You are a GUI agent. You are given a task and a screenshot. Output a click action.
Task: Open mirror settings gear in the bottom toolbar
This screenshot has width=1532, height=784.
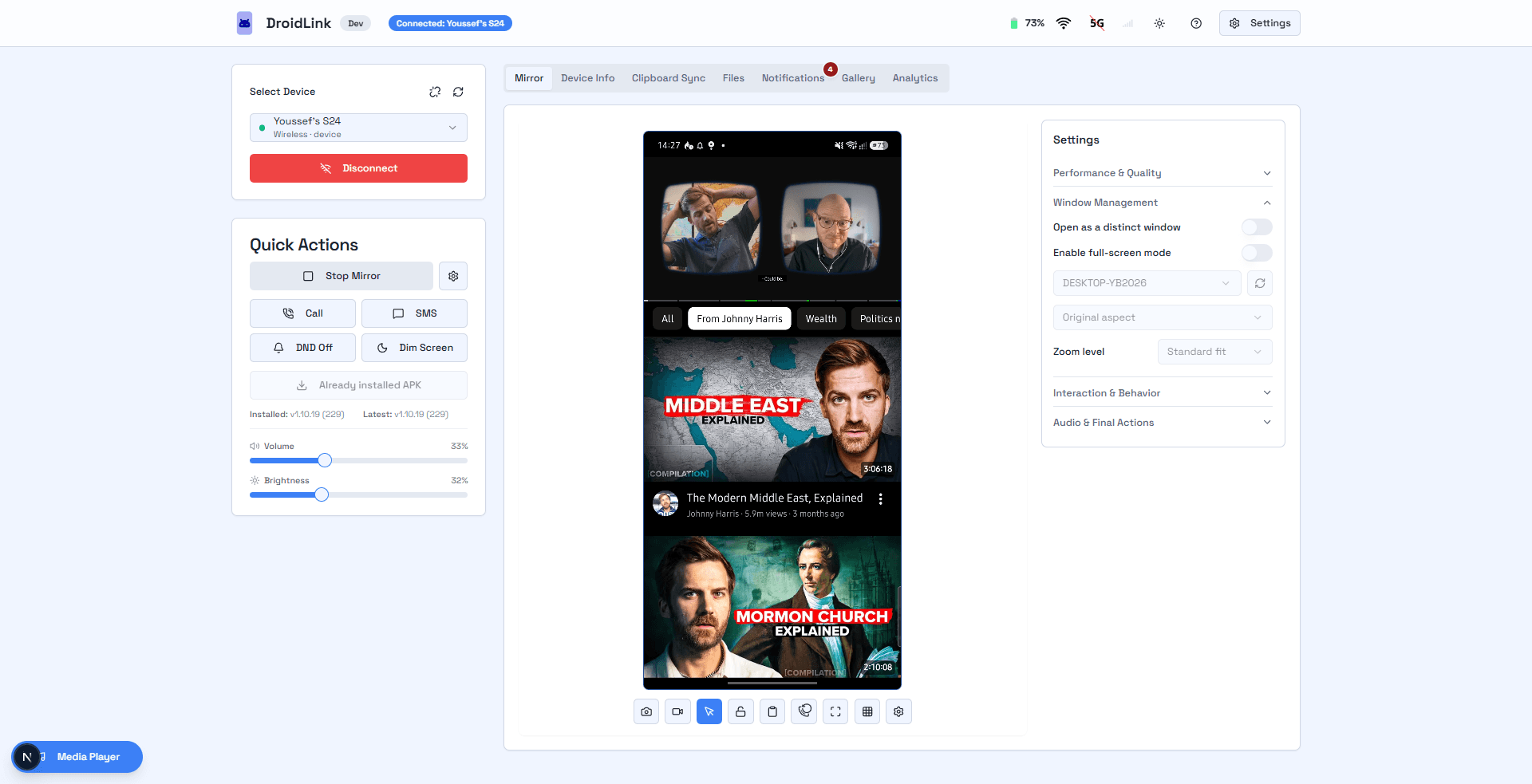[x=898, y=711]
